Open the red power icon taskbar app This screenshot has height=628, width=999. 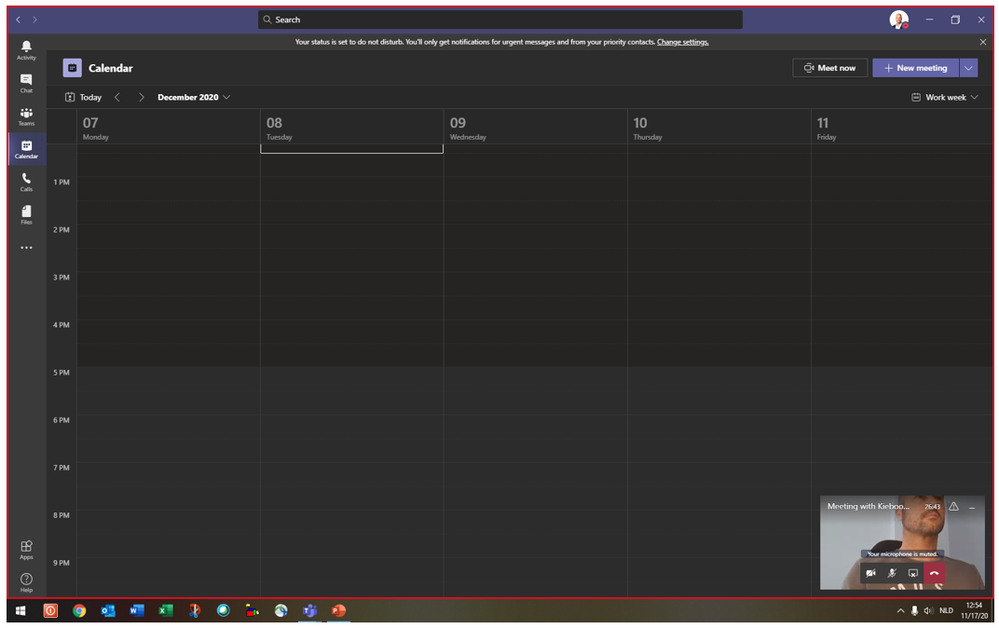coord(50,611)
